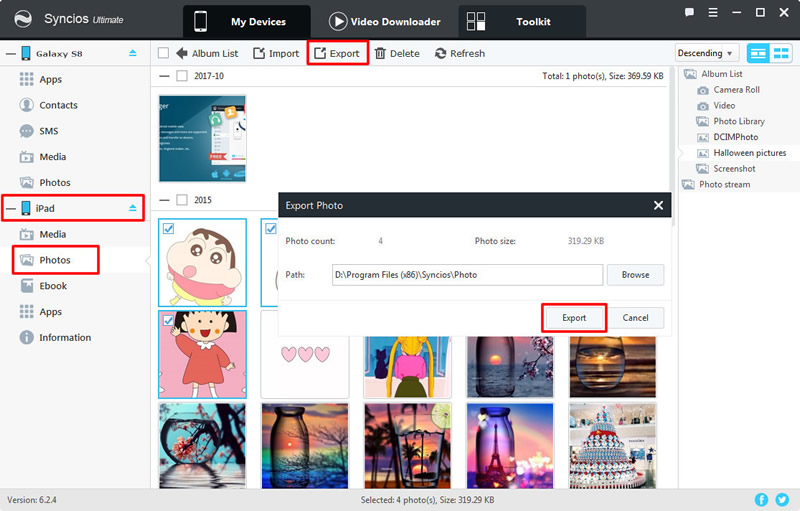
Task: Click Browse to choose export folder
Action: tap(635, 275)
